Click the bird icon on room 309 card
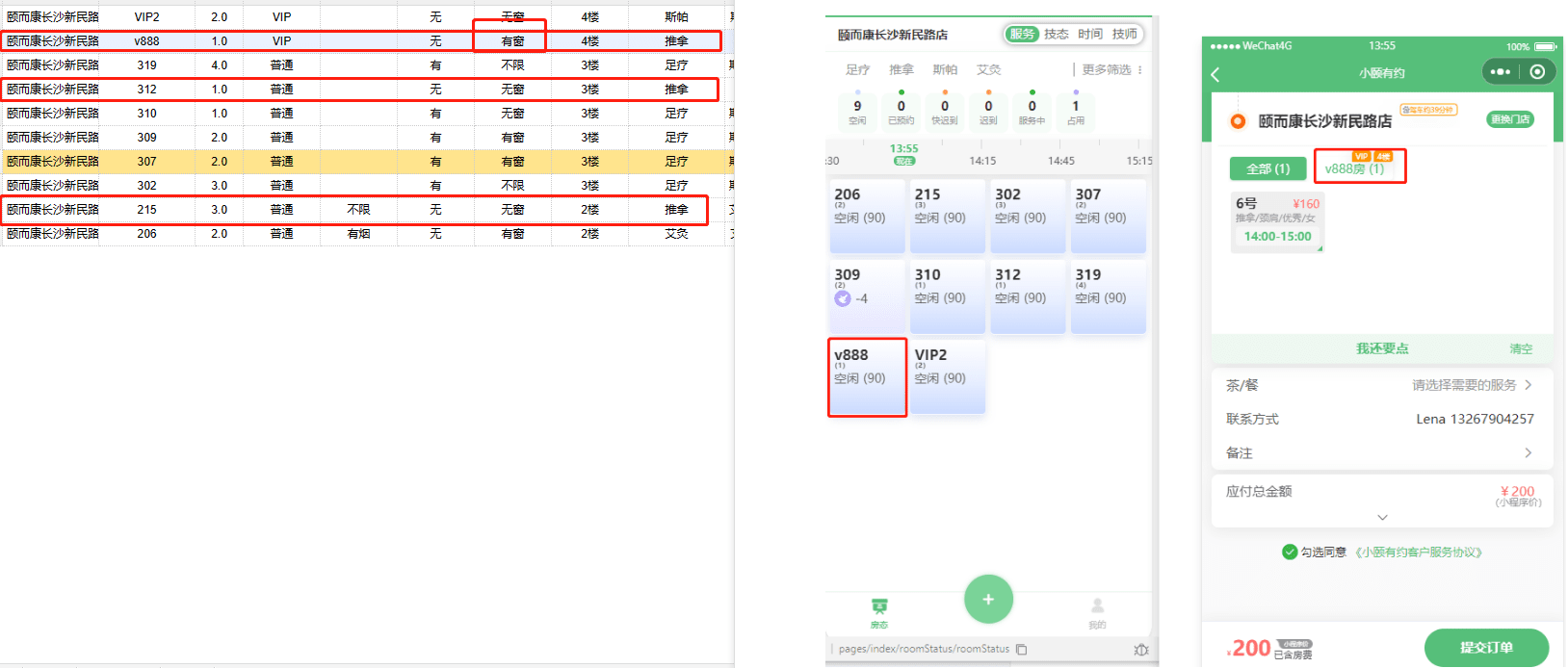Screen dimensions: 1568x668 (x=843, y=298)
